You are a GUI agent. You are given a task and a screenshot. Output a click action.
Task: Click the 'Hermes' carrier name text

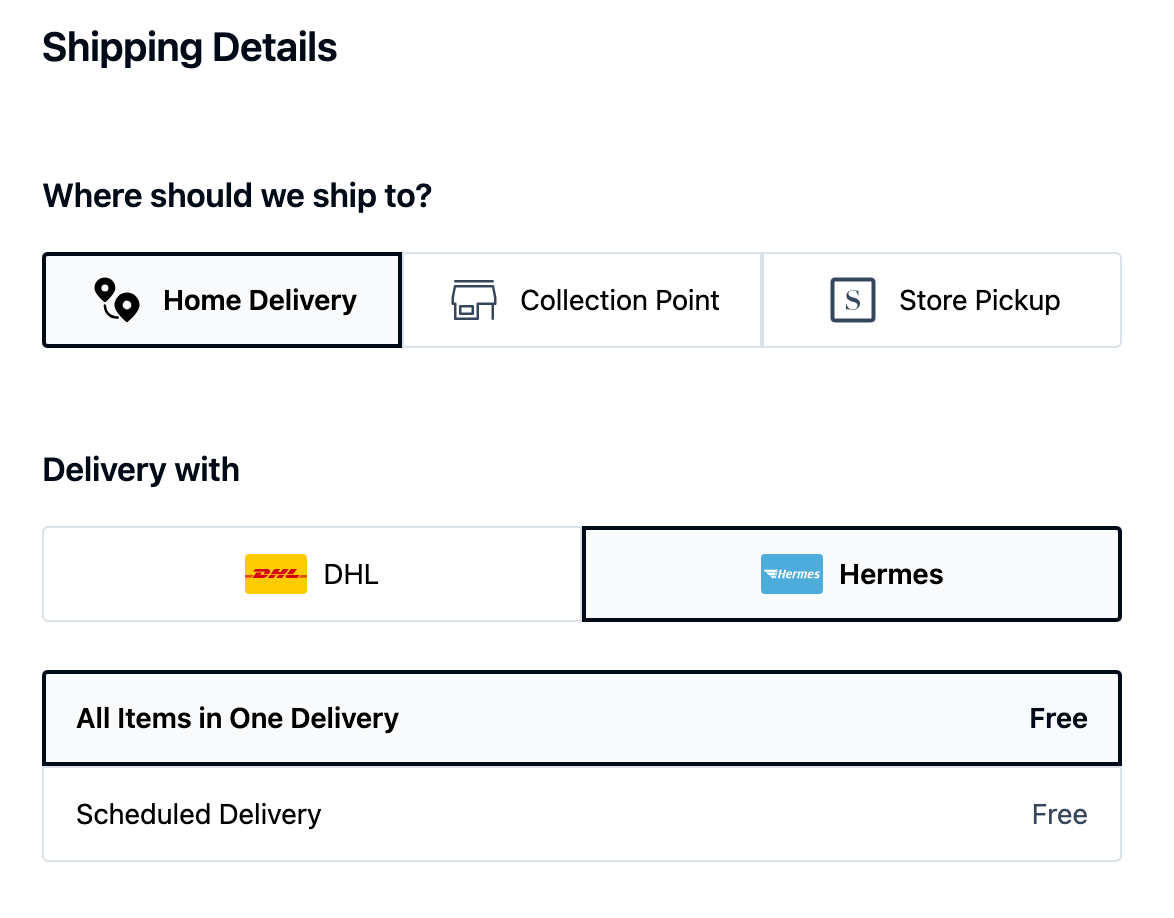891,574
